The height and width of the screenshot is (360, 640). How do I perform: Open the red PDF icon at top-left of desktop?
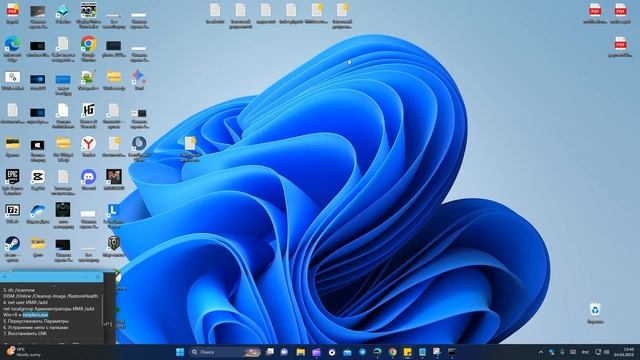tap(12, 10)
